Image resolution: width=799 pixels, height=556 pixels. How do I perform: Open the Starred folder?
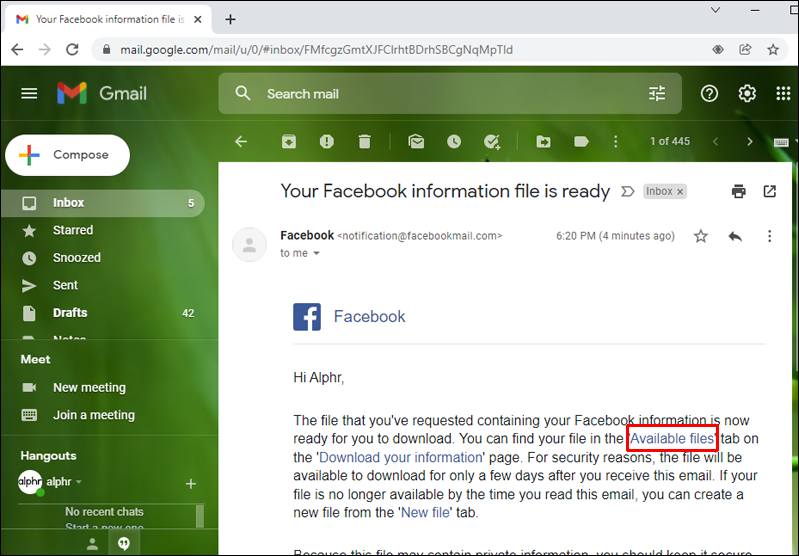[102, 230]
